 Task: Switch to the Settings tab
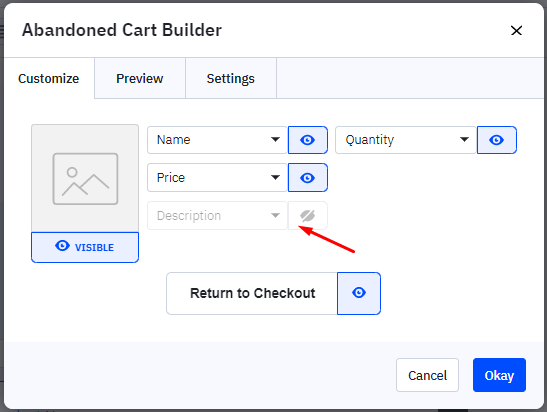(x=231, y=78)
